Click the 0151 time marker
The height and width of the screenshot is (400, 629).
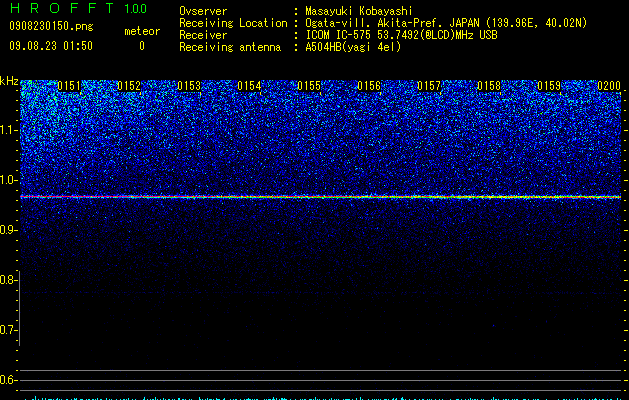click(x=69, y=86)
